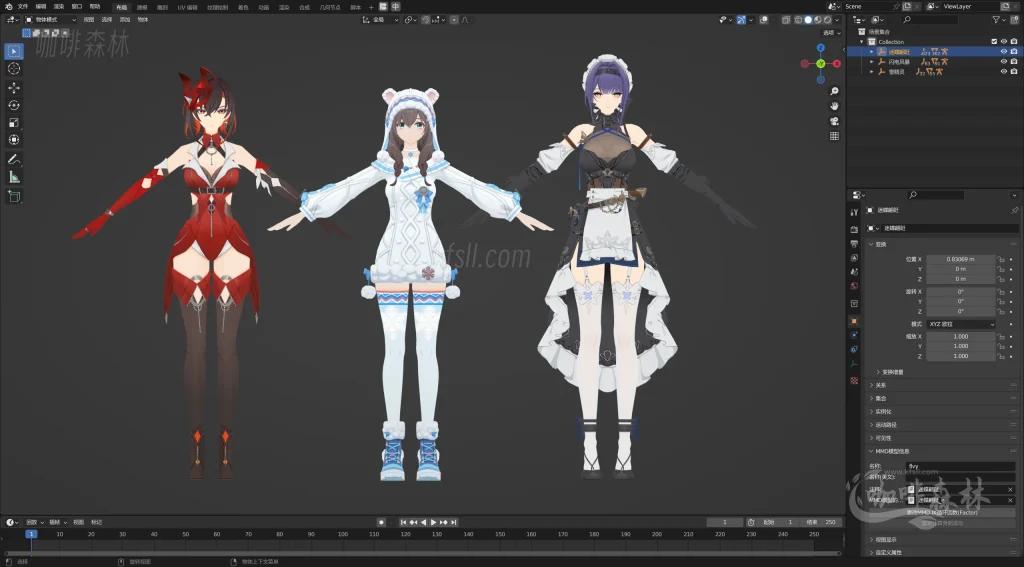This screenshot has width=1024, height=567.
Task: Open the 添加 Add menu in viewport
Action: pyautogui.click(x=125, y=20)
